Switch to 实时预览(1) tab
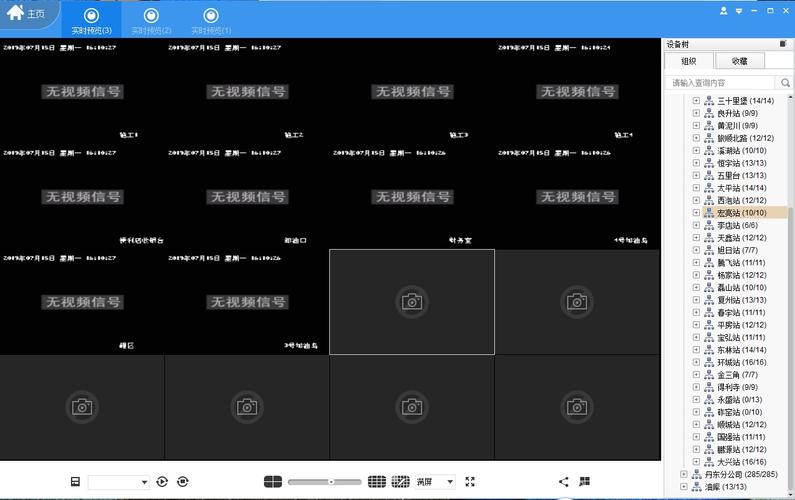Image resolution: width=795 pixels, height=500 pixels. (x=211, y=20)
